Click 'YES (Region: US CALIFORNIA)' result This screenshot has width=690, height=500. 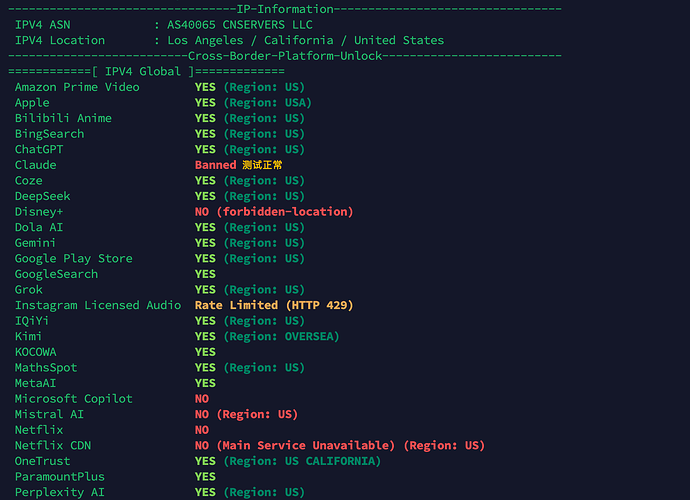coord(288,461)
